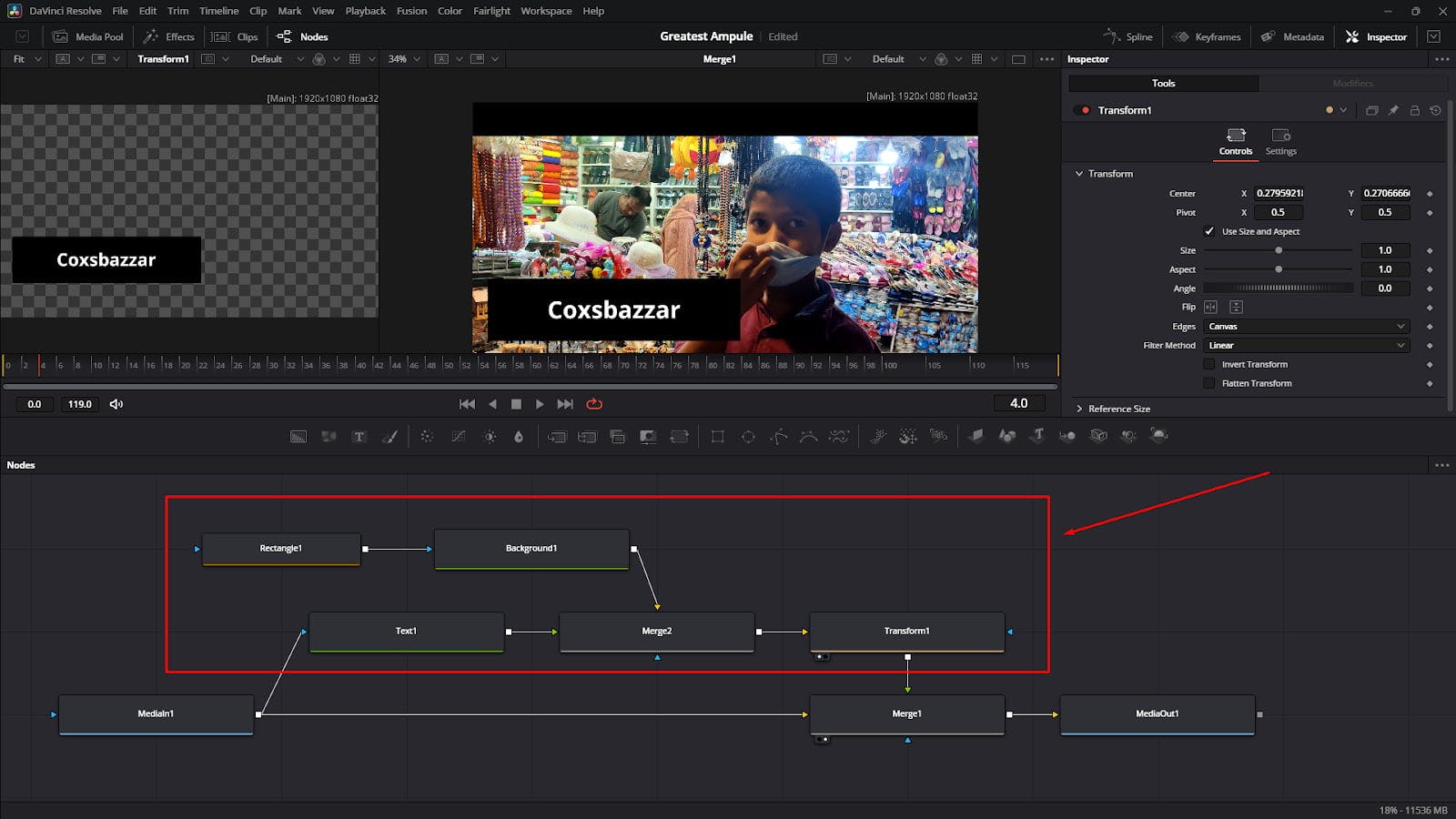
Task: Switch to the Settings tab in Inspector
Action: pyautogui.click(x=1280, y=142)
